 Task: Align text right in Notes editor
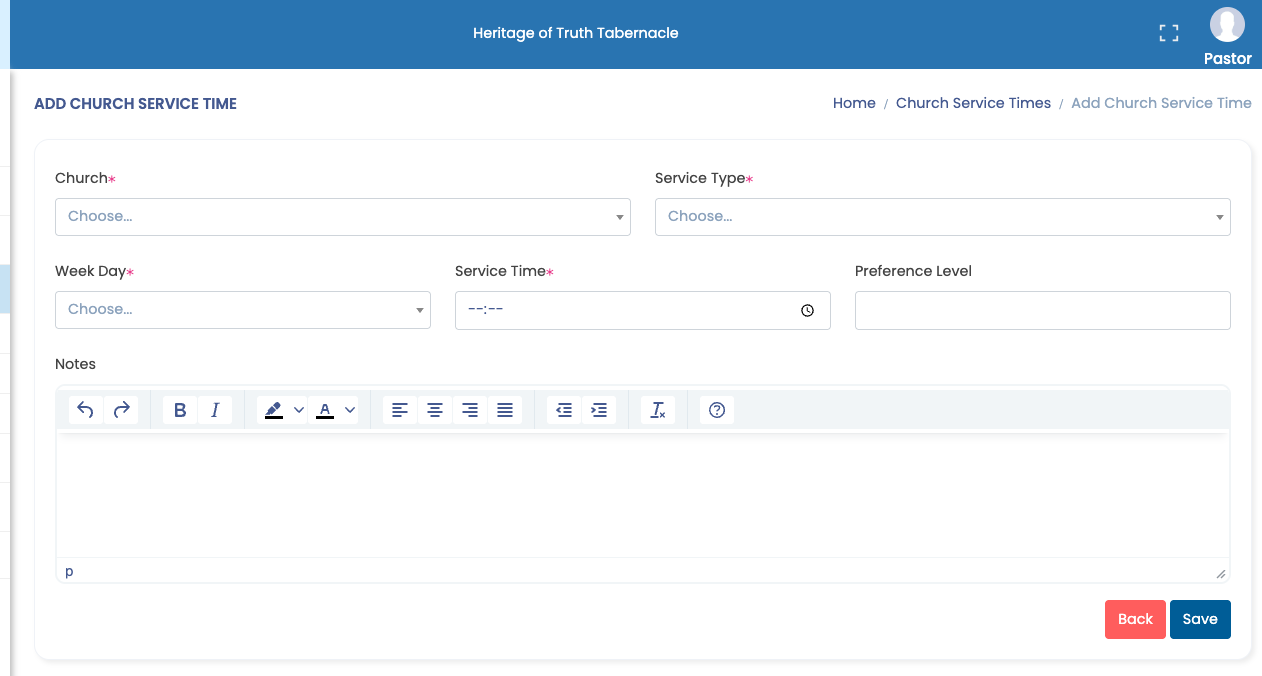470,410
